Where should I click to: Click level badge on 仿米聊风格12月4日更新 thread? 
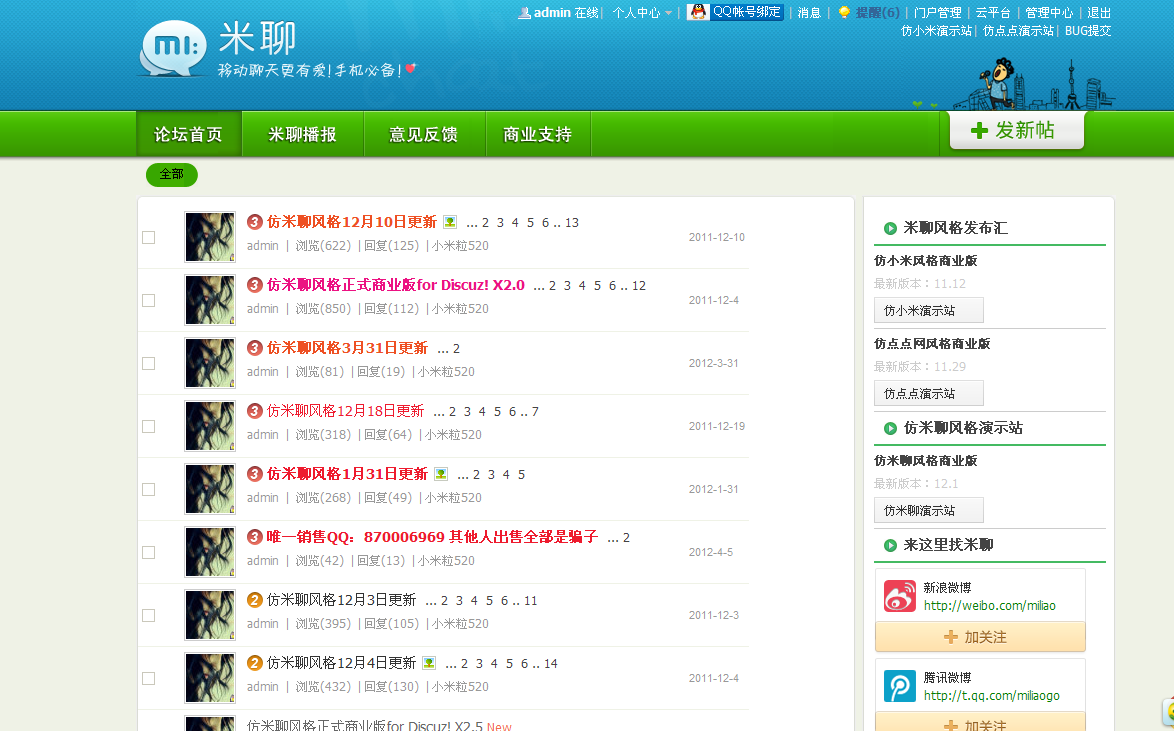[x=255, y=663]
